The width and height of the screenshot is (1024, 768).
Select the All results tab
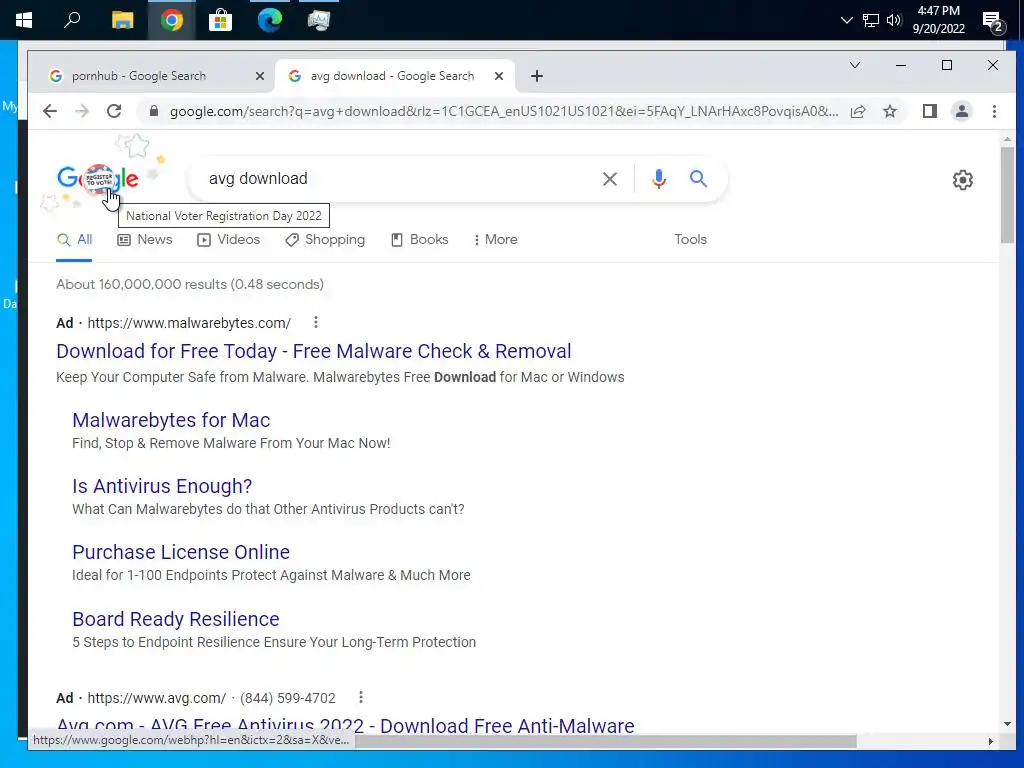(74, 240)
